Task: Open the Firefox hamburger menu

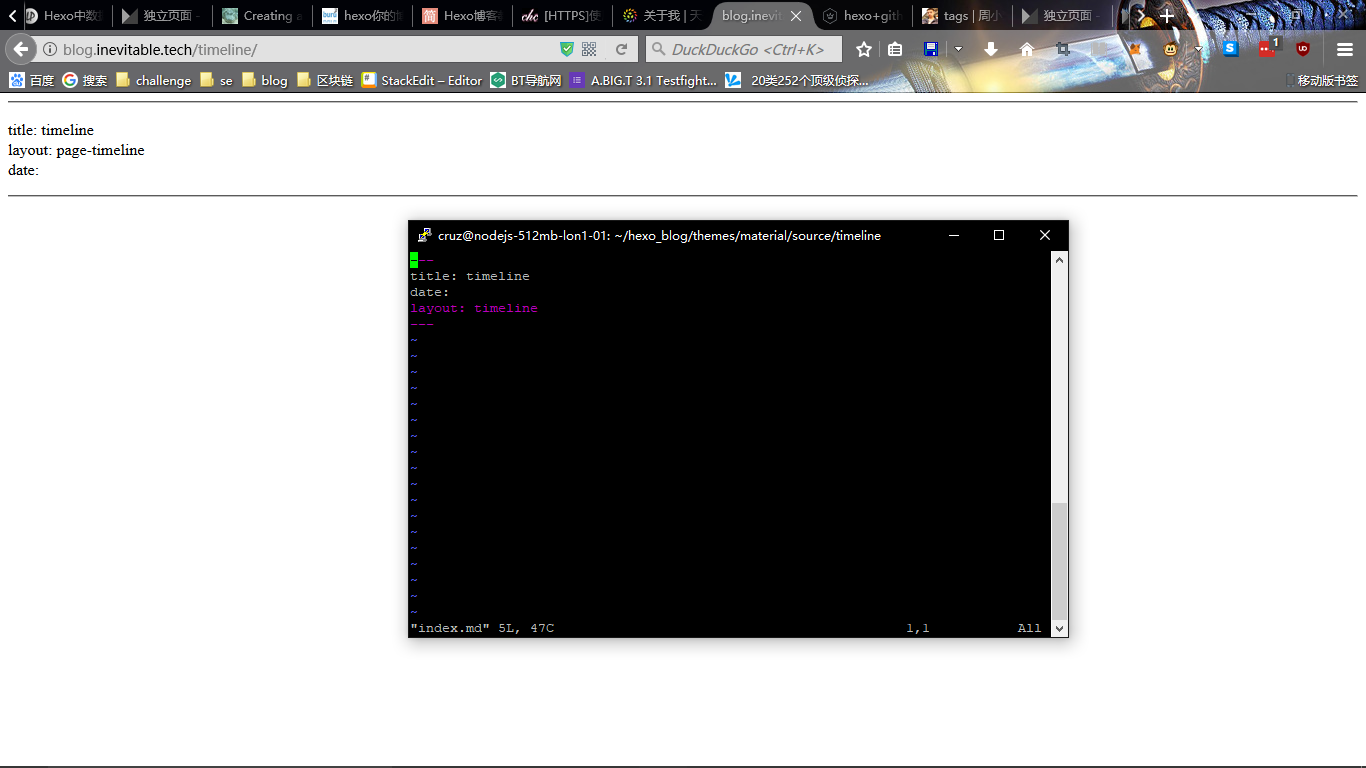Action: (1345, 48)
